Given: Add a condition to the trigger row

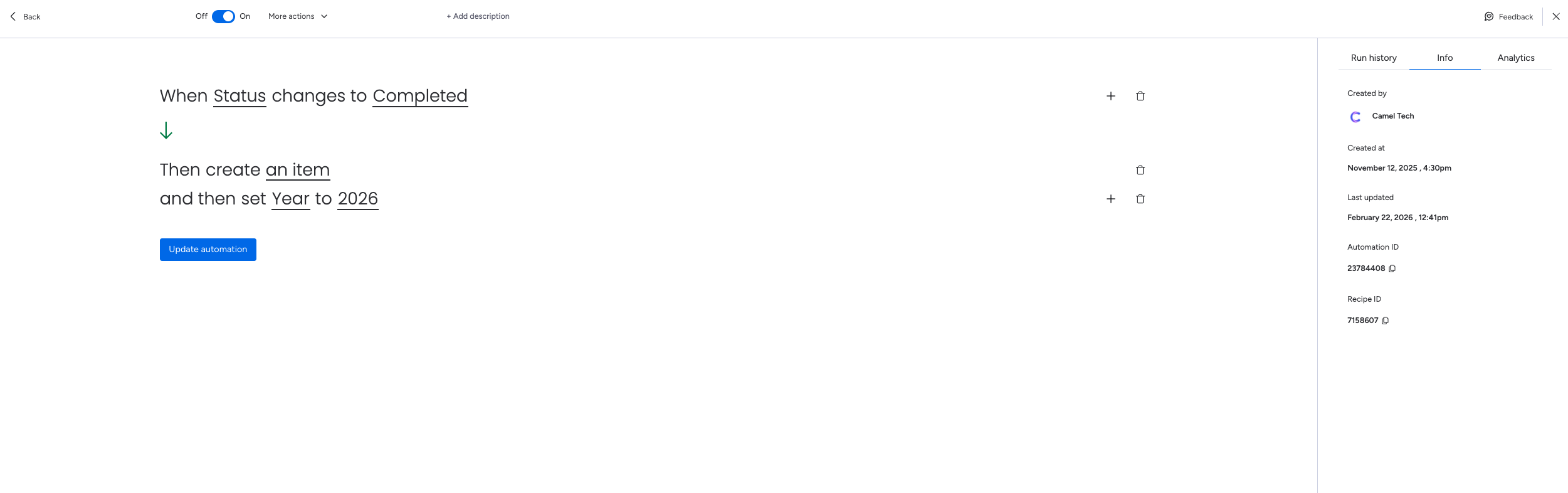Looking at the screenshot, I should coord(1111,96).
